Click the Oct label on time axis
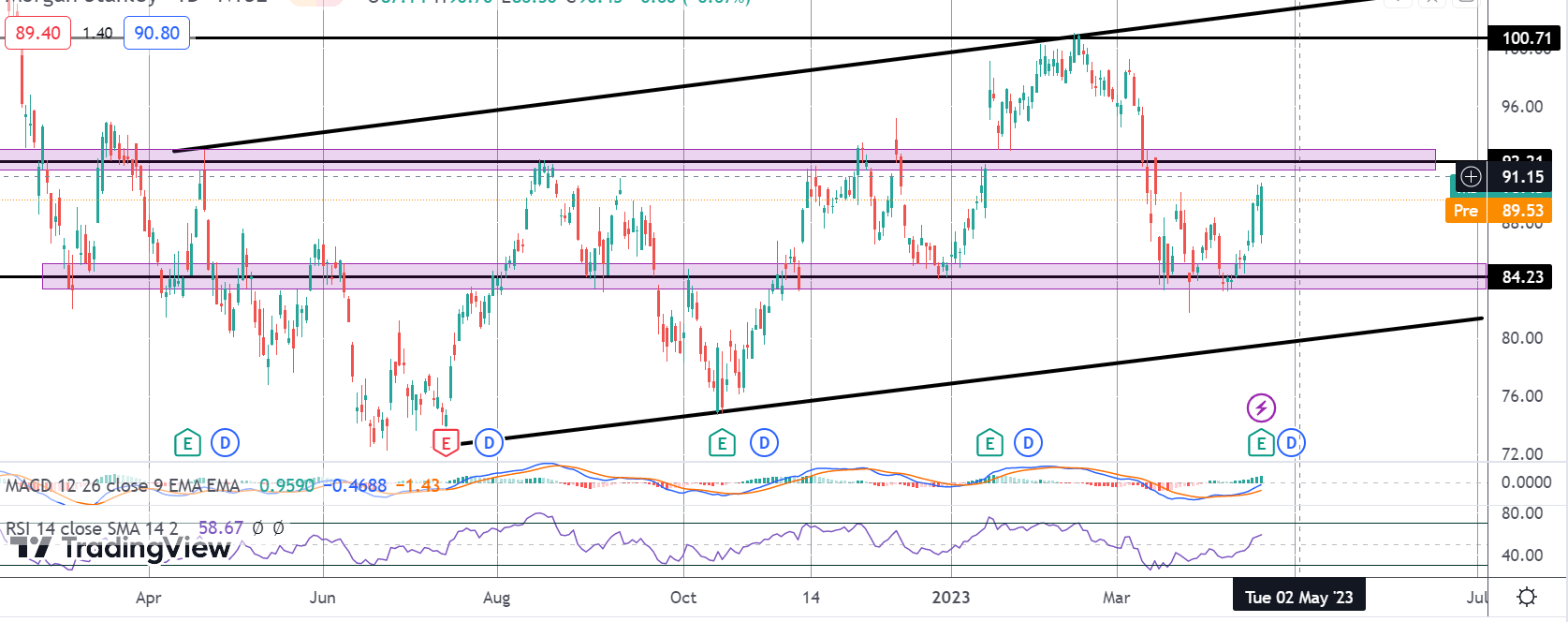The height and width of the screenshot is (622, 1568). tap(683, 598)
